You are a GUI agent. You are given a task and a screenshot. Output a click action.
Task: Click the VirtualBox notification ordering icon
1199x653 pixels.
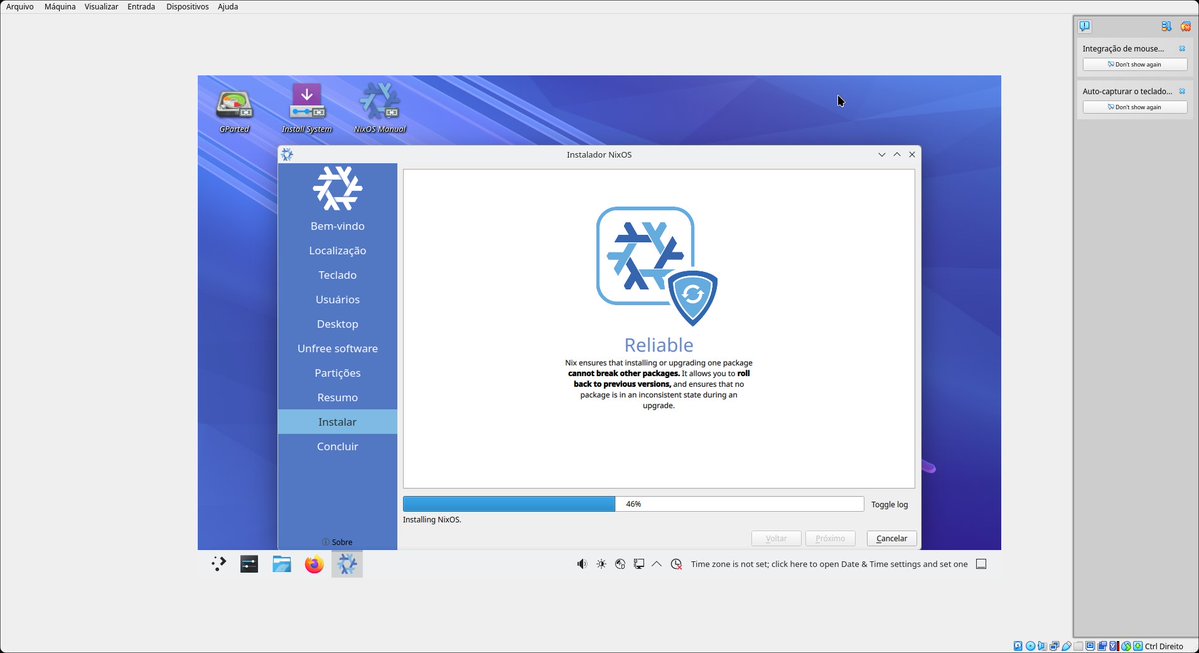[x=1166, y=26]
